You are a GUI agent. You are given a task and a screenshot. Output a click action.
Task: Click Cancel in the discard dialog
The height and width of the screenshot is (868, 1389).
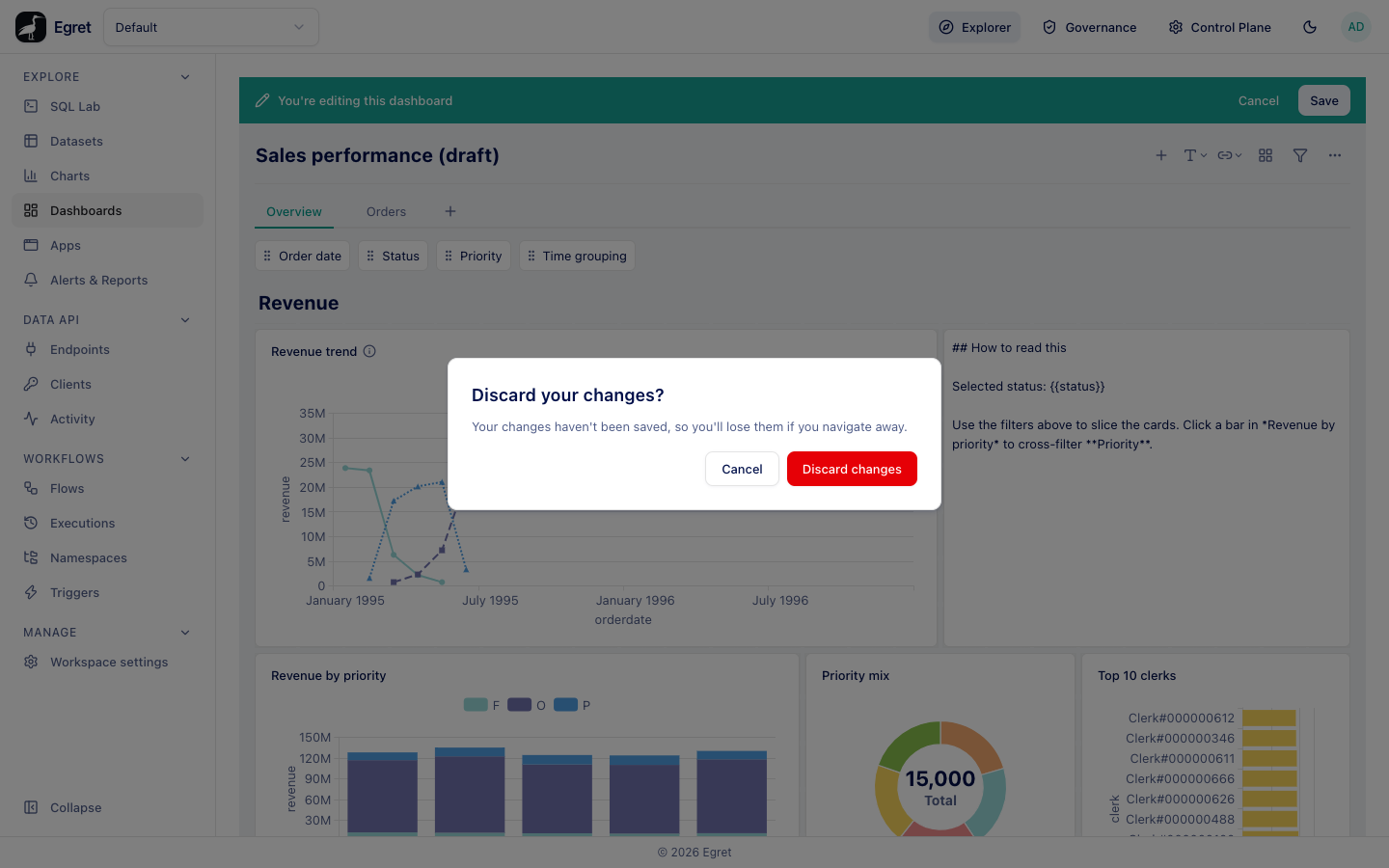coord(742,469)
